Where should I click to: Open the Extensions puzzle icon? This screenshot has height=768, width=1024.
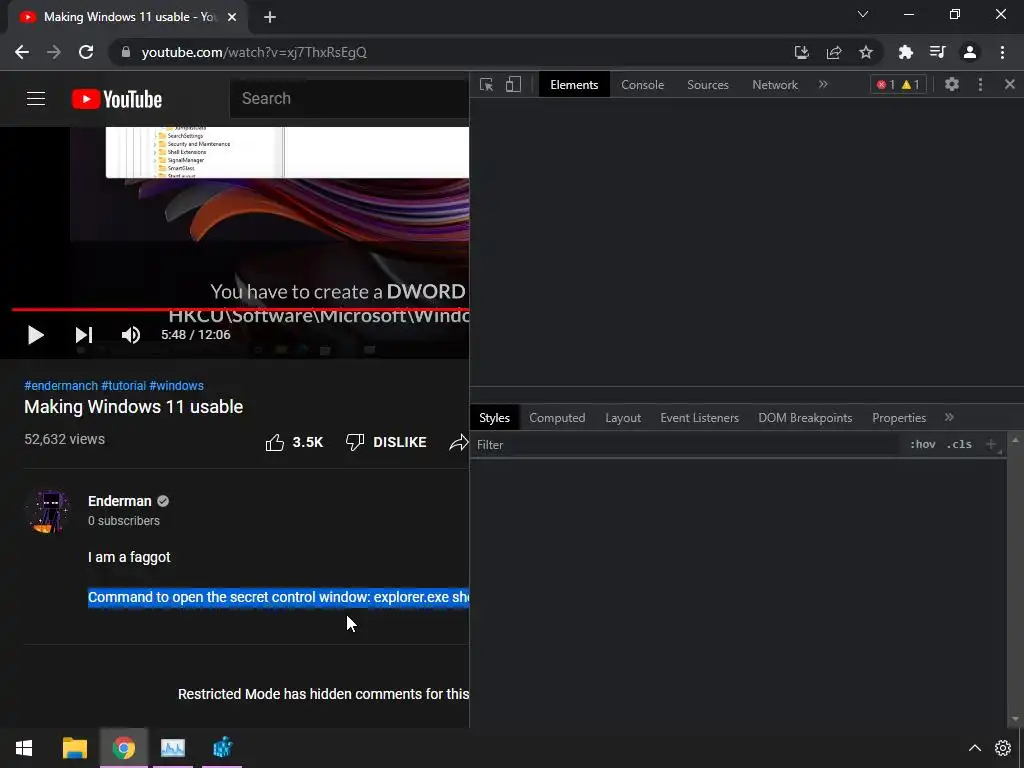[x=905, y=52]
